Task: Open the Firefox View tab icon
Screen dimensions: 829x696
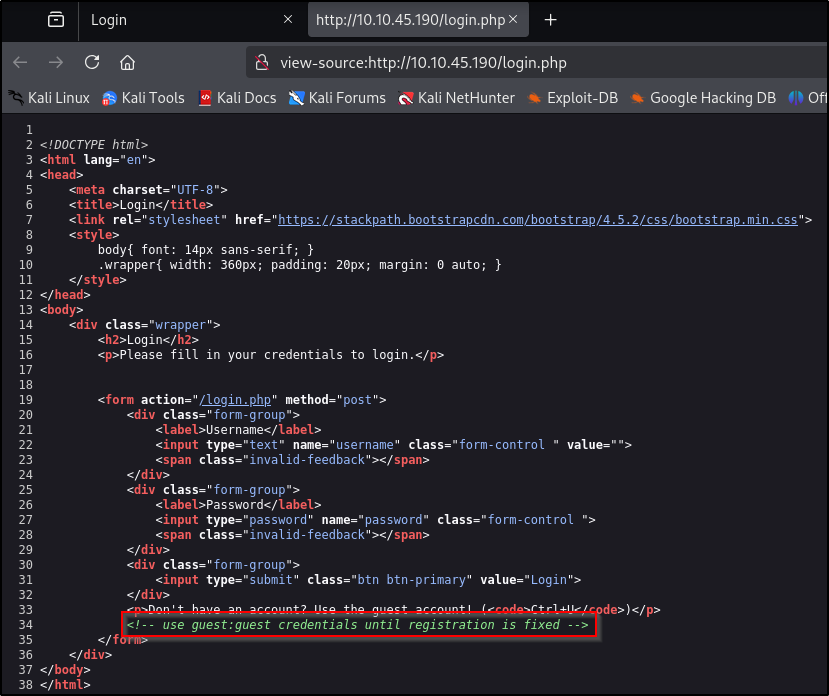Action: [56, 20]
